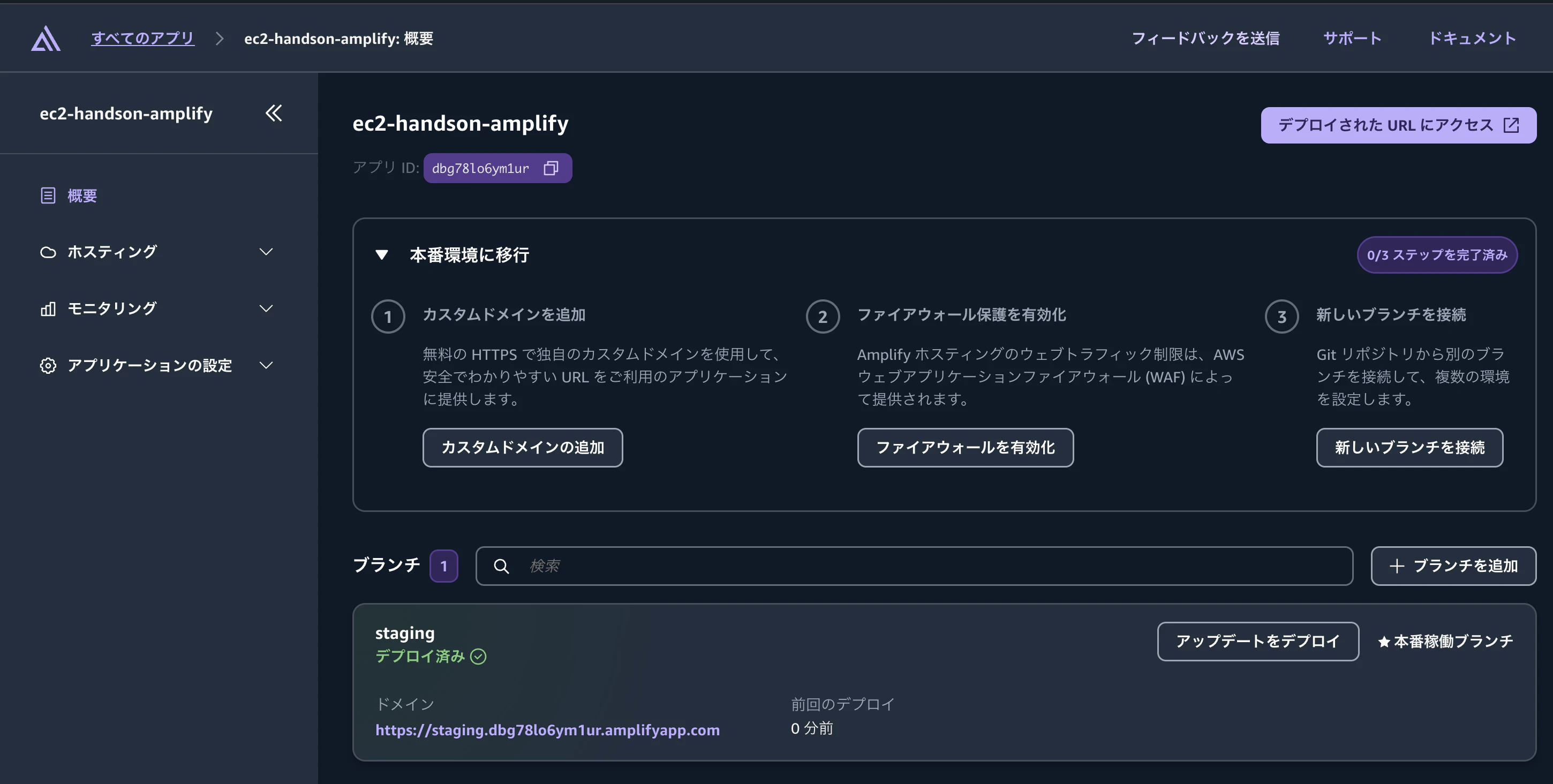Click the 前回のデプロイ label
1553x784 pixels.
pyautogui.click(x=843, y=704)
